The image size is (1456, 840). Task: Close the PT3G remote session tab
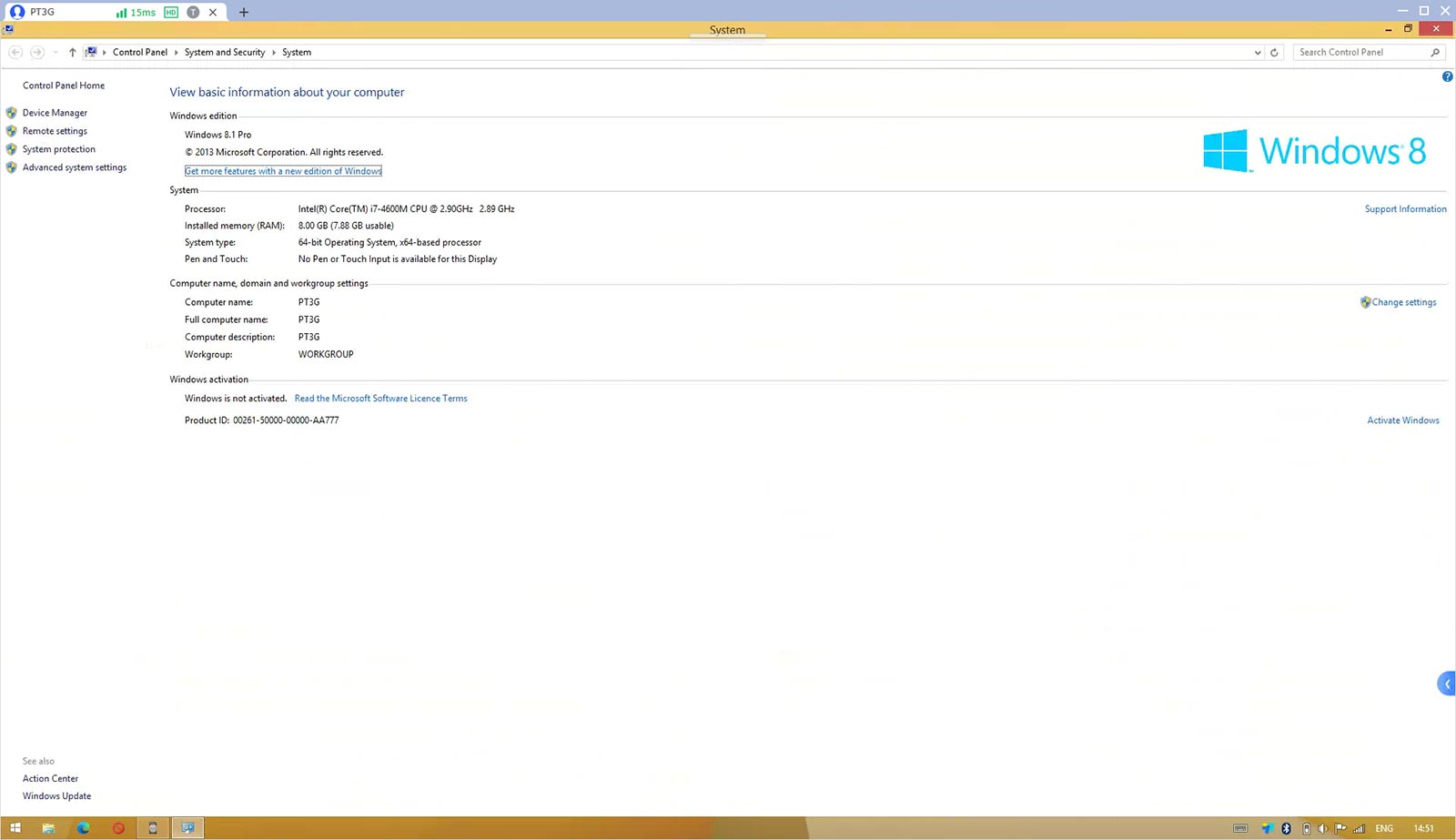pos(213,13)
